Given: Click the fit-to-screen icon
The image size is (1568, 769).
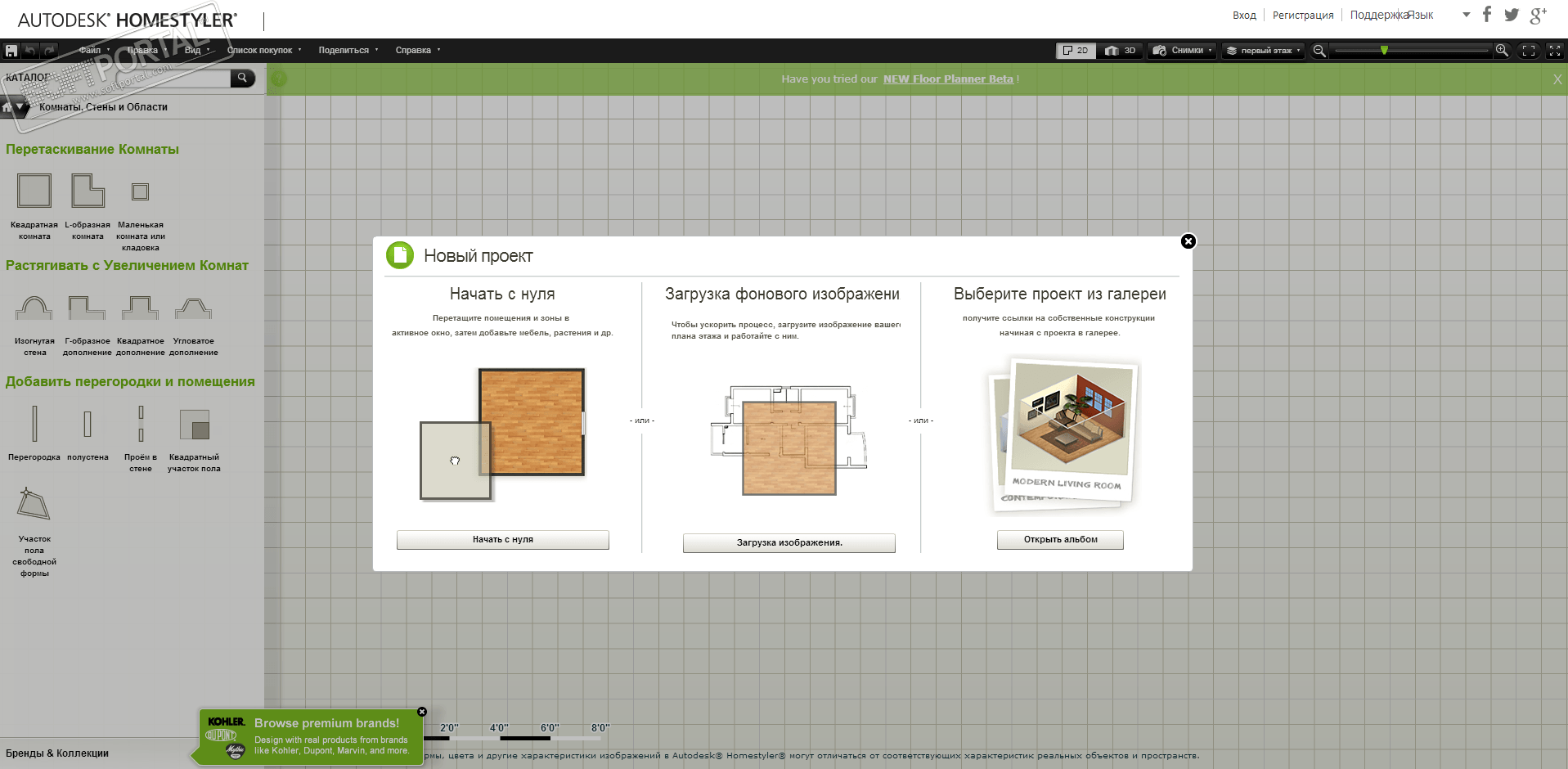Looking at the screenshot, I should click(1529, 51).
